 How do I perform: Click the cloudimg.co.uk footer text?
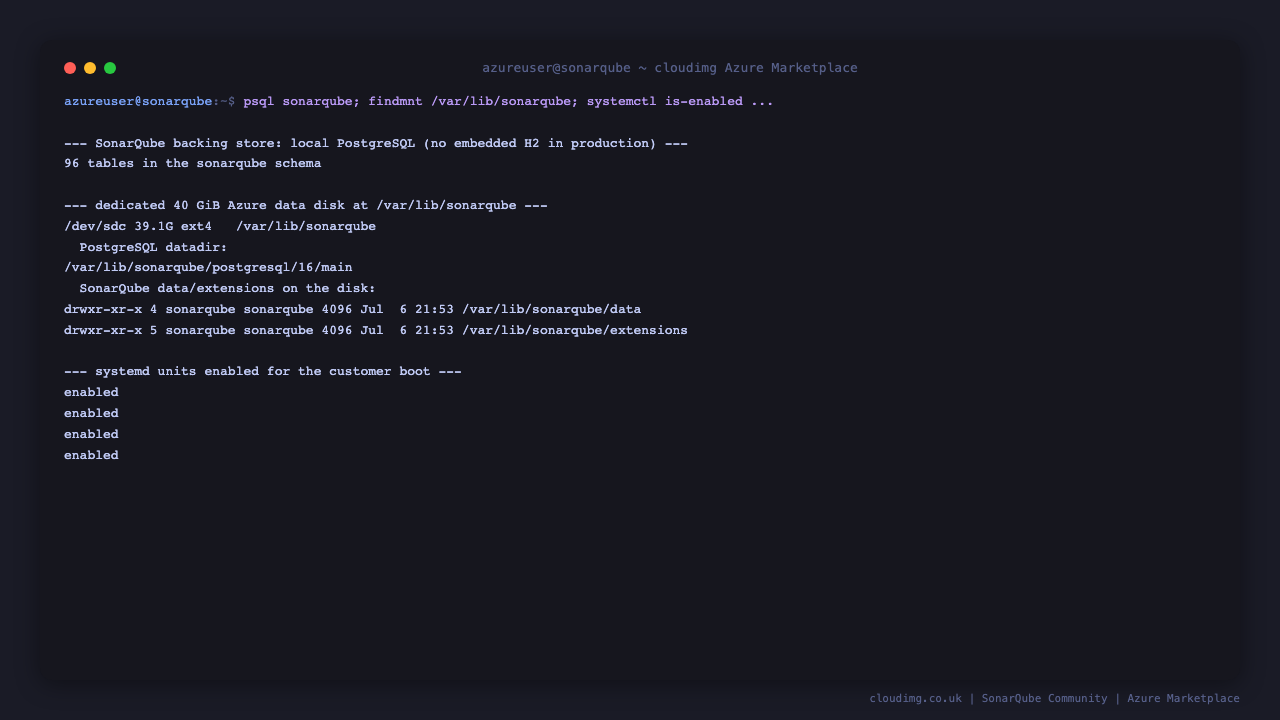tap(915, 698)
